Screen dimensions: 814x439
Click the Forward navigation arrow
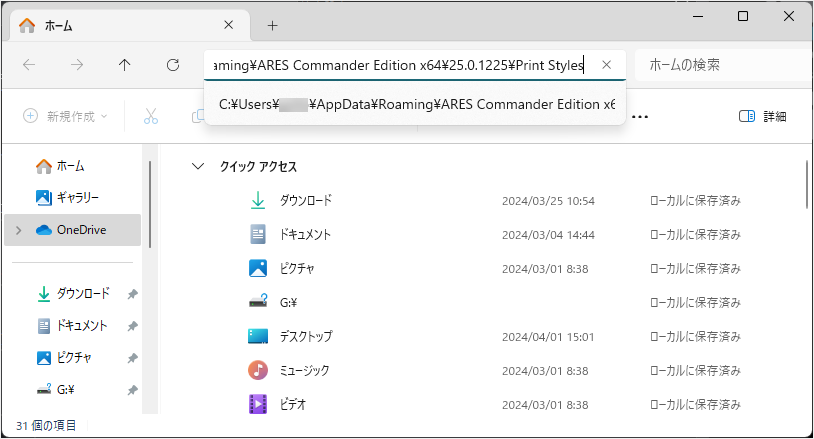(77, 65)
